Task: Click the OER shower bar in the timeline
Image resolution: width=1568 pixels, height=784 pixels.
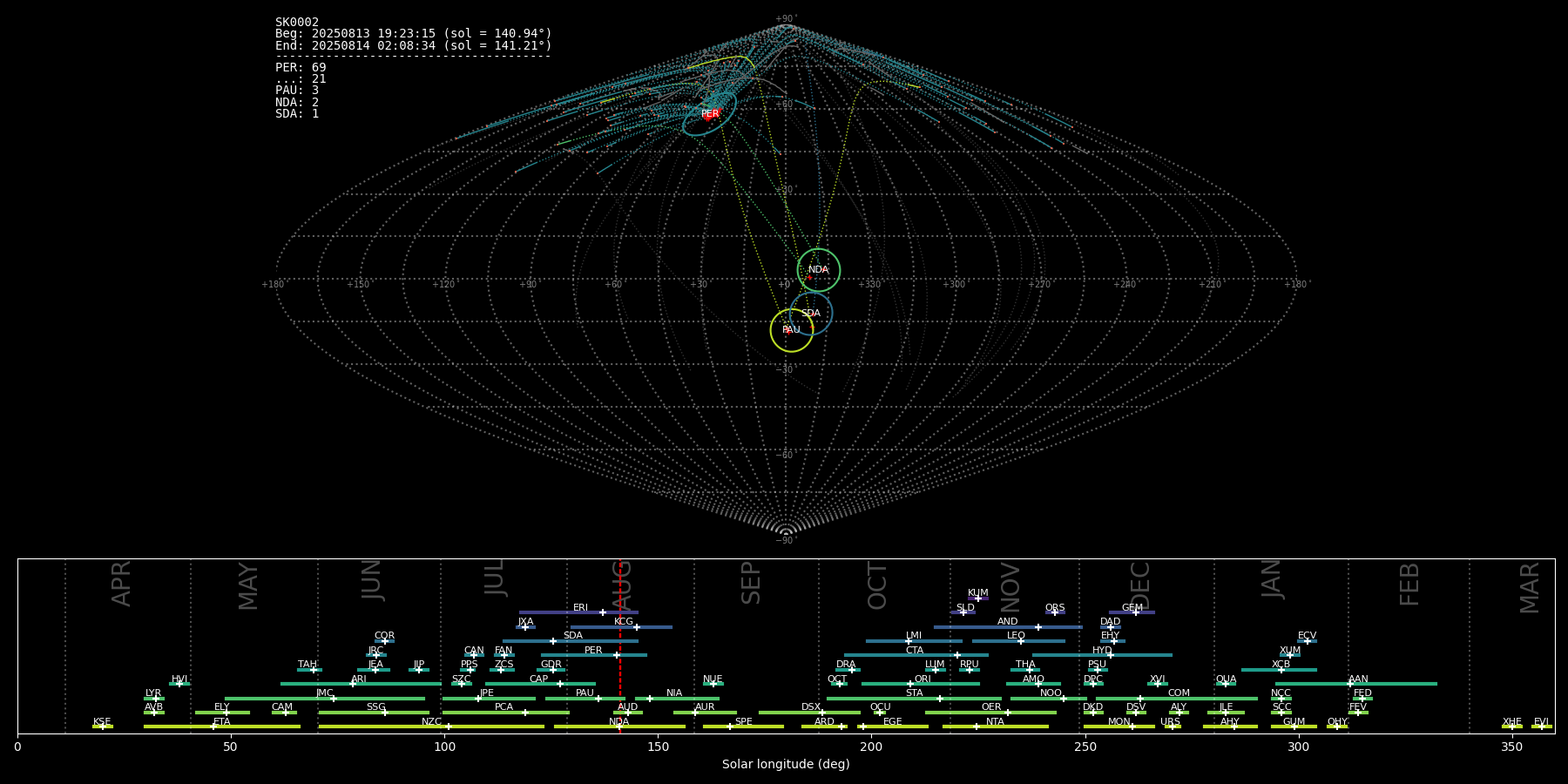Action: [x=990, y=713]
